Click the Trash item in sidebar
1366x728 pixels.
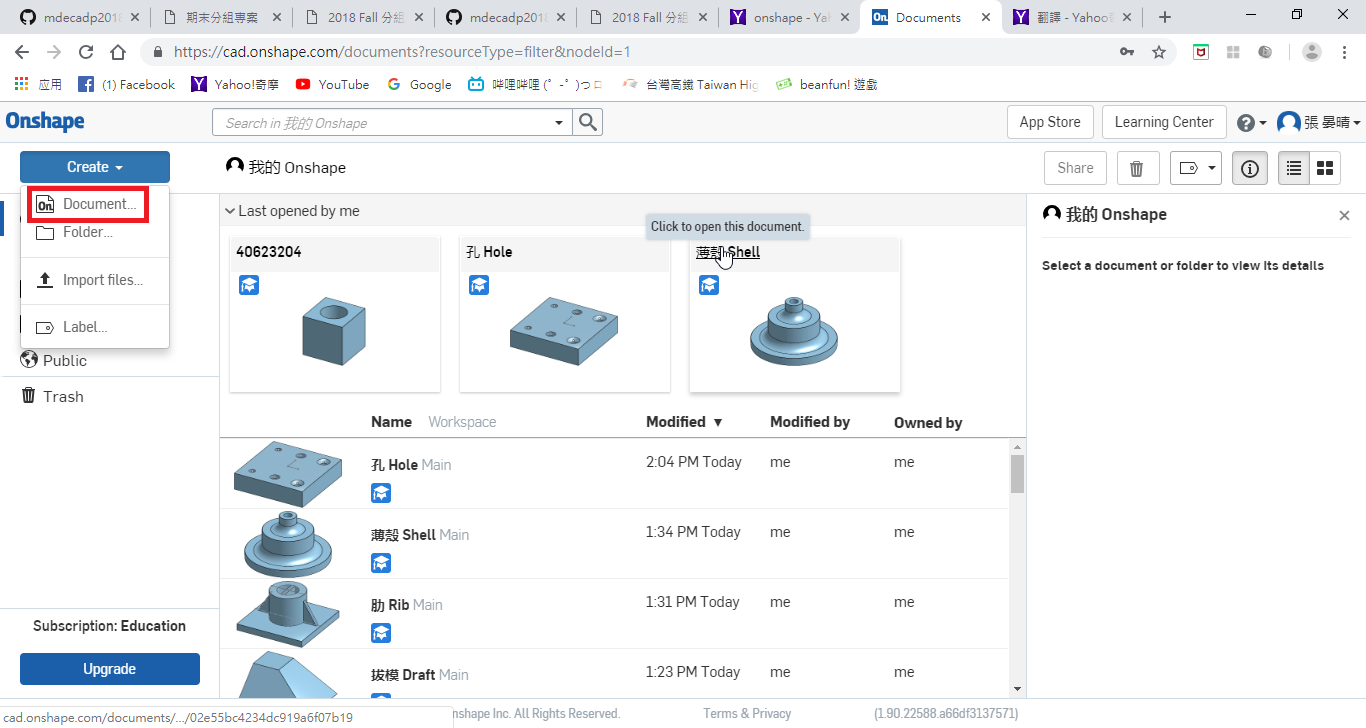pos(62,396)
